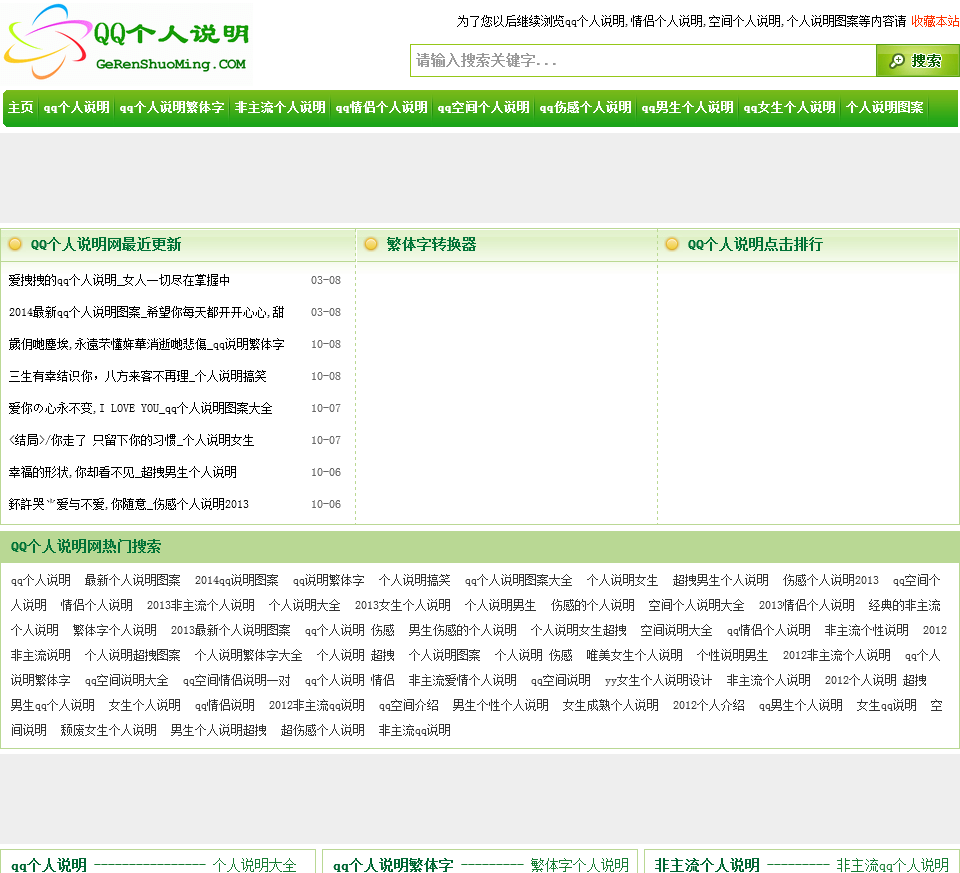Click hot search tag 伤感个人说明2013

click(831, 580)
